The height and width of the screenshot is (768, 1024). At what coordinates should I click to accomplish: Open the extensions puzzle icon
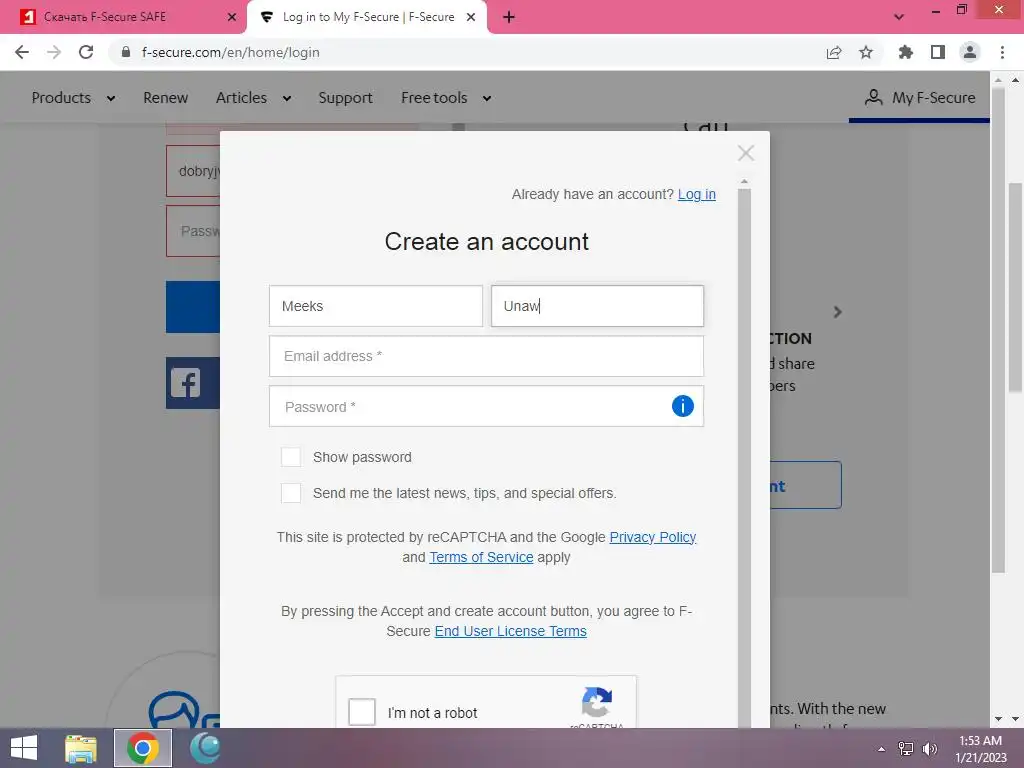pyautogui.click(x=905, y=52)
